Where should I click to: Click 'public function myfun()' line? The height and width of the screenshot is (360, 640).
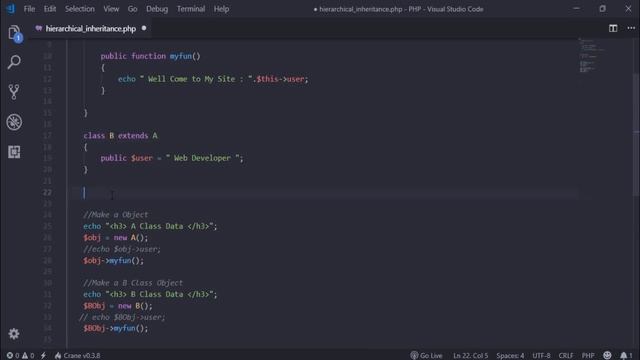click(151, 56)
